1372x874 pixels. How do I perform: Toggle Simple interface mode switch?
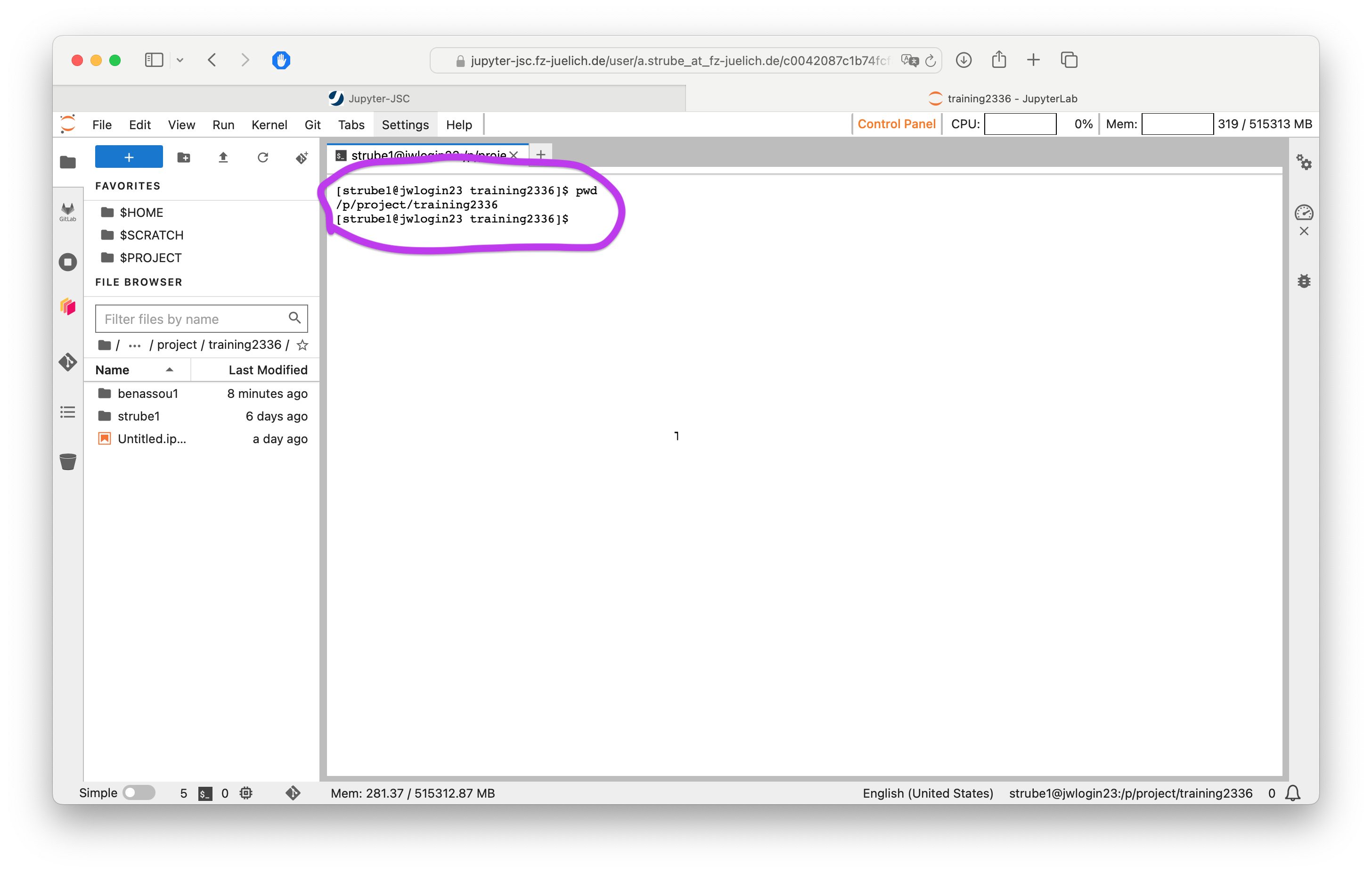139,792
